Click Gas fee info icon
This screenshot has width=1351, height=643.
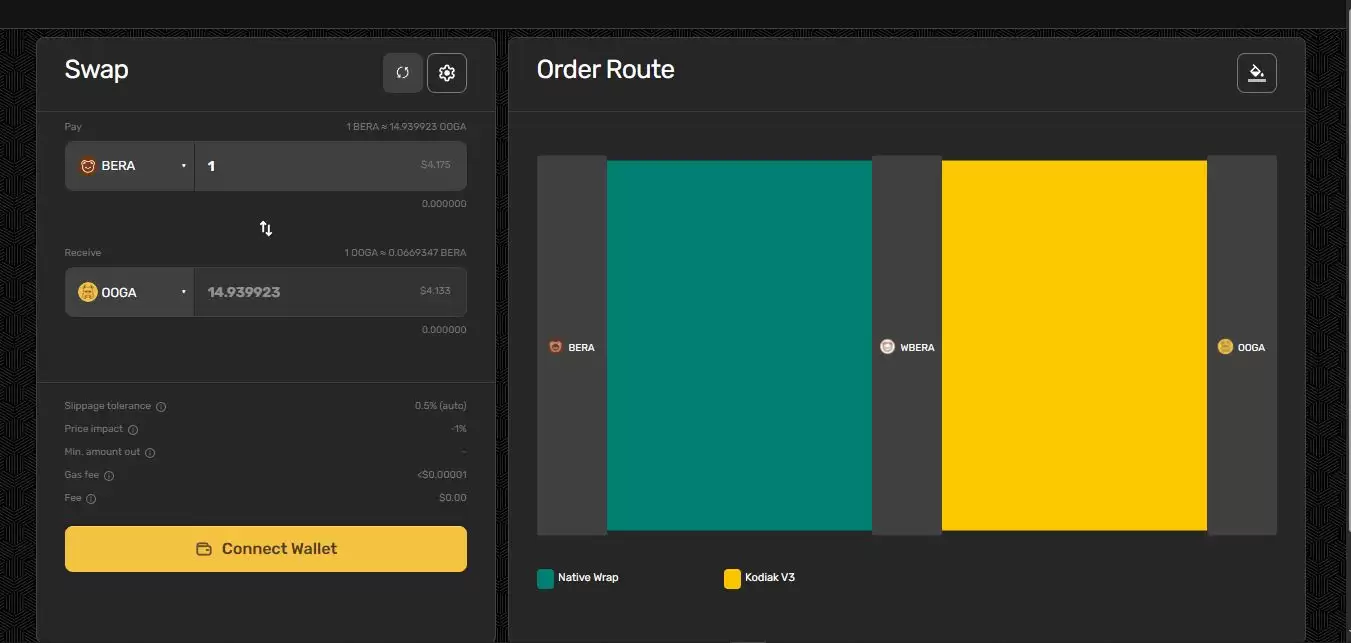click(109, 476)
